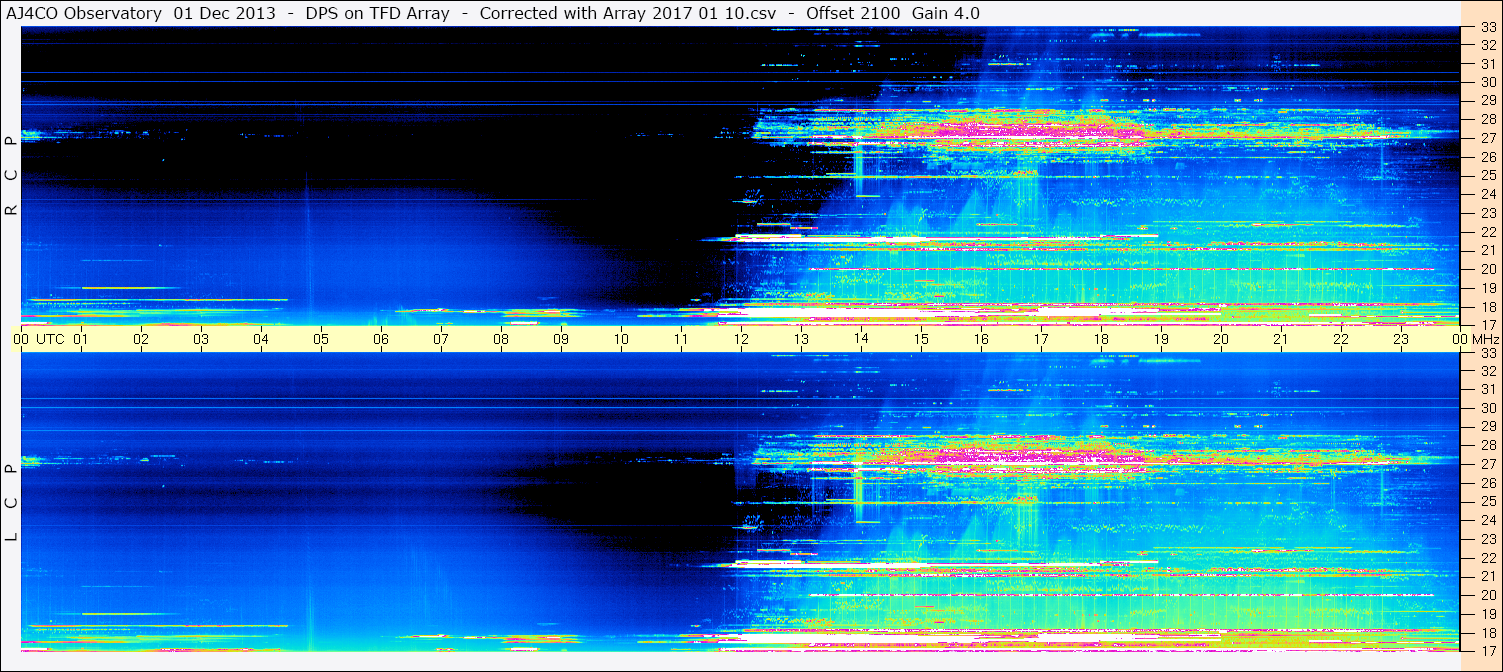
Task: Click the "R C P" panel label
Action: tap(12, 174)
